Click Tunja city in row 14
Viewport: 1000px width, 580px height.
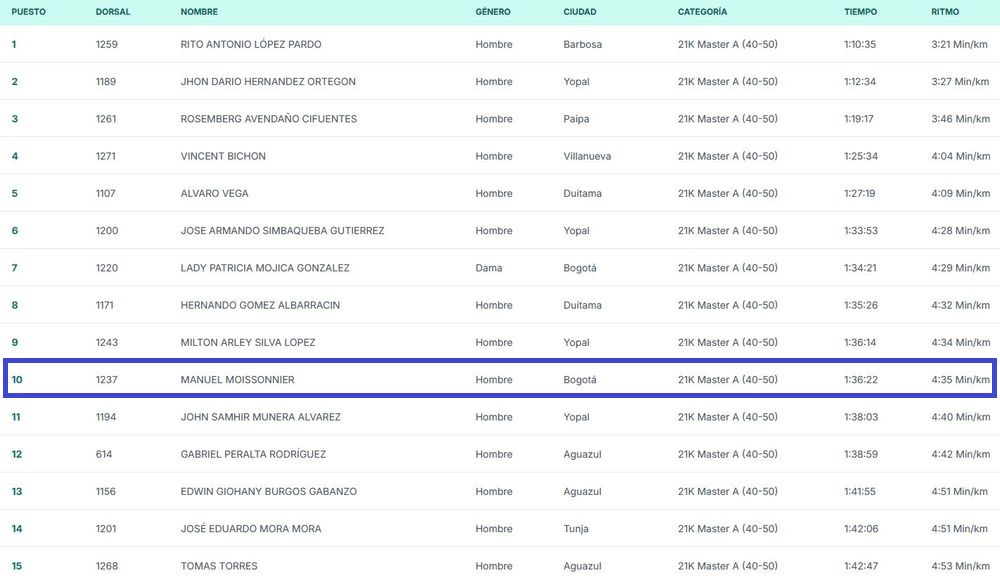(577, 529)
